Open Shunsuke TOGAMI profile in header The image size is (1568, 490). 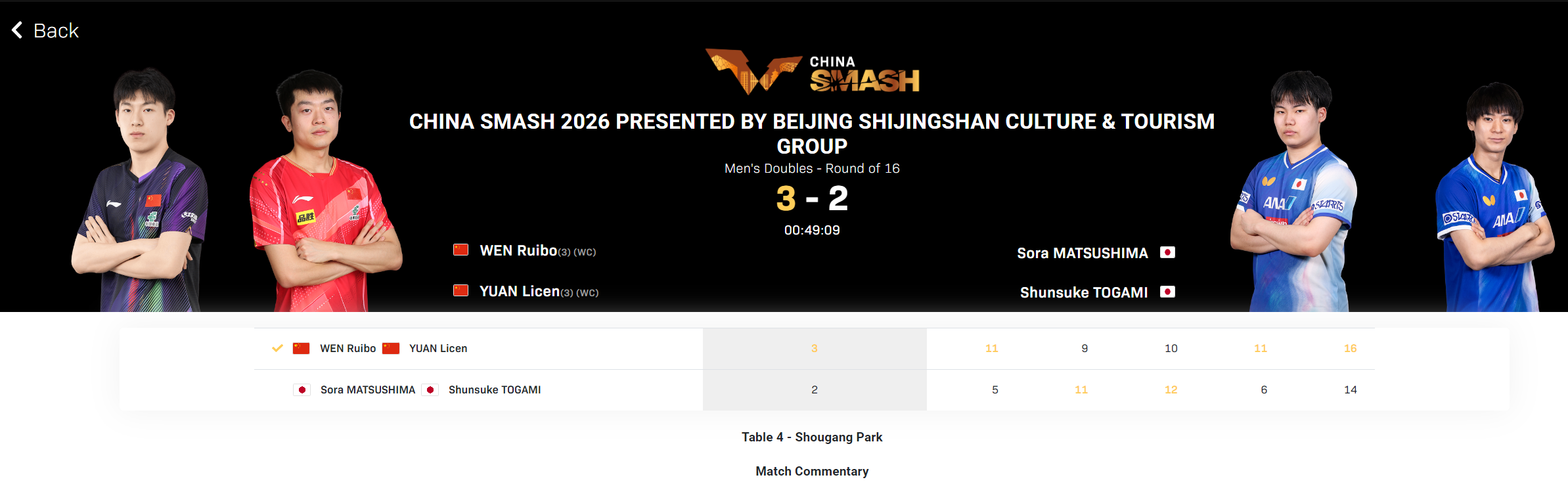click(1084, 293)
